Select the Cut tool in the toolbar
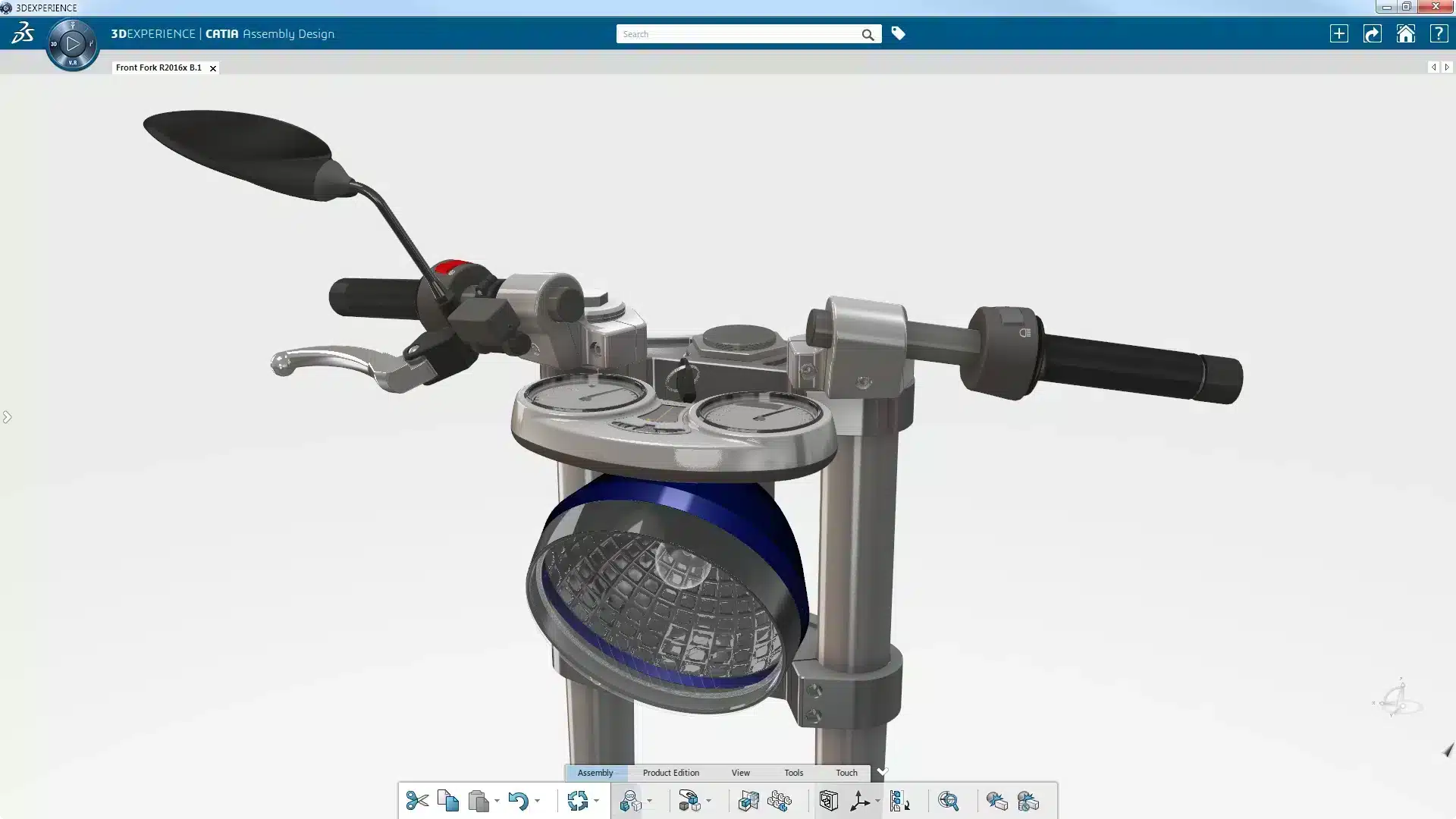1456x819 pixels. (x=416, y=801)
